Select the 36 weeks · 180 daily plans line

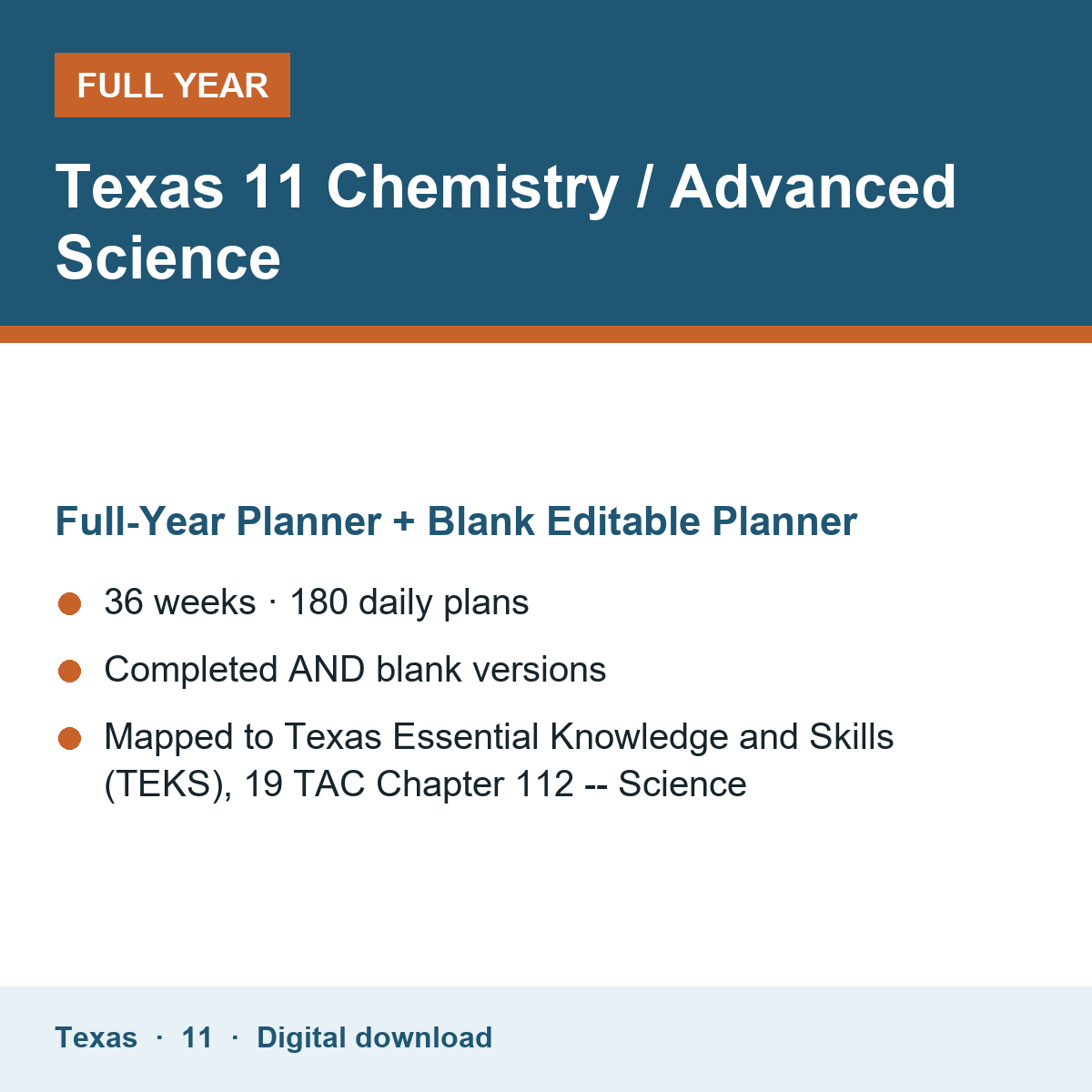(317, 602)
